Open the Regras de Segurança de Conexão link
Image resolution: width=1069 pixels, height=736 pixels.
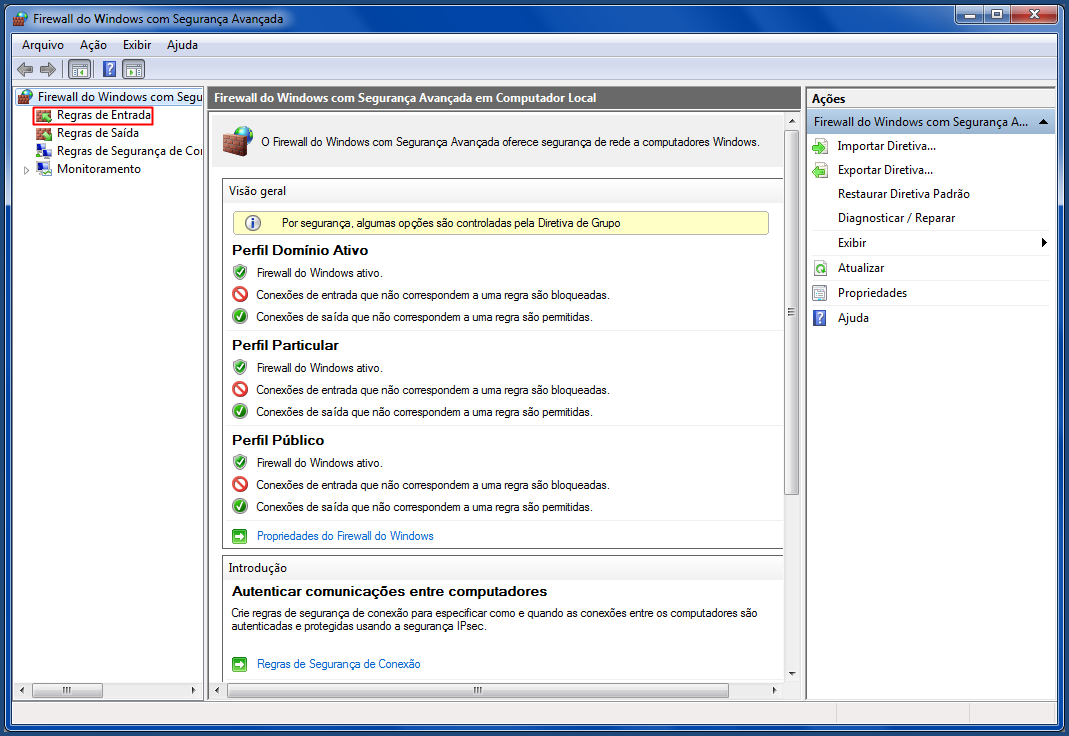click(338, 664)
